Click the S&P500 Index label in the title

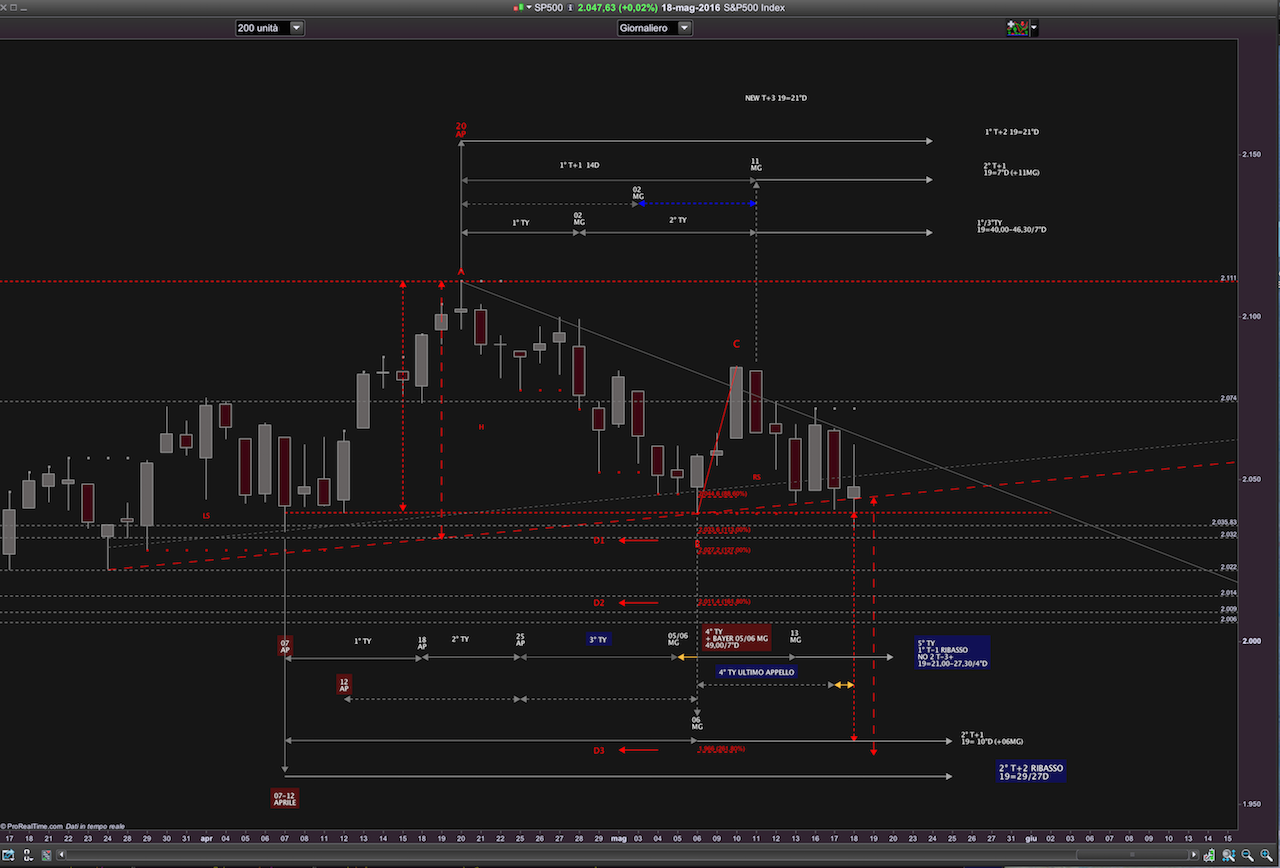pyautogui.click(x=754, y=7)
